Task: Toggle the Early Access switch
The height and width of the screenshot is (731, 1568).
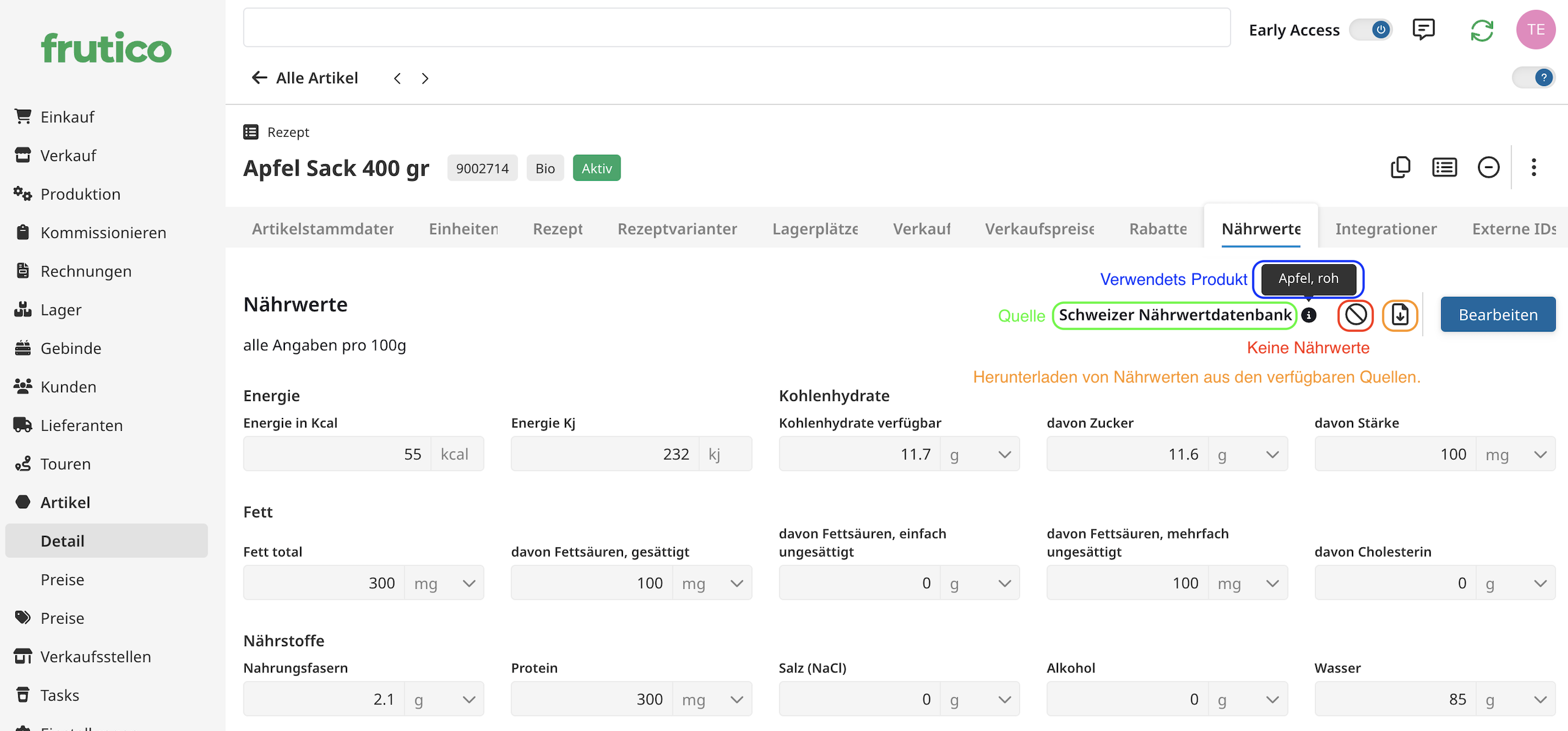Action: 1372,29
